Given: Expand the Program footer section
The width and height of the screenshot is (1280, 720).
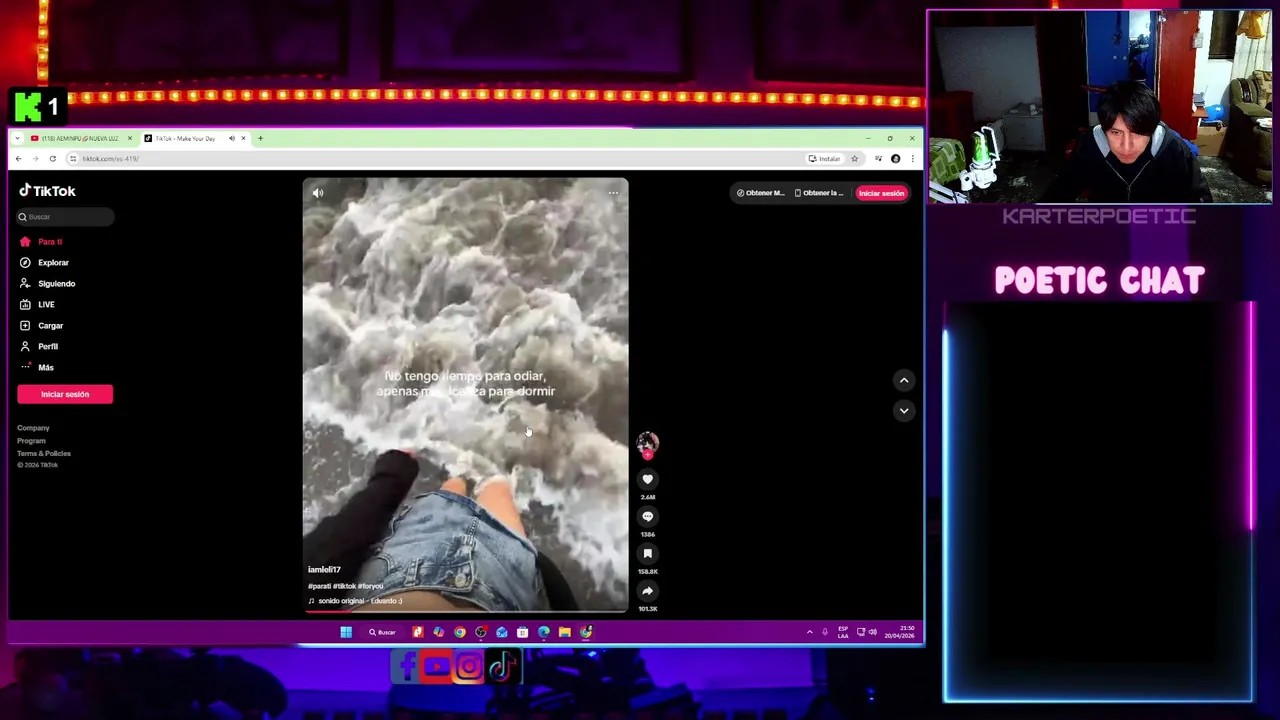Looking at the screenshot, I should (31, 441).
